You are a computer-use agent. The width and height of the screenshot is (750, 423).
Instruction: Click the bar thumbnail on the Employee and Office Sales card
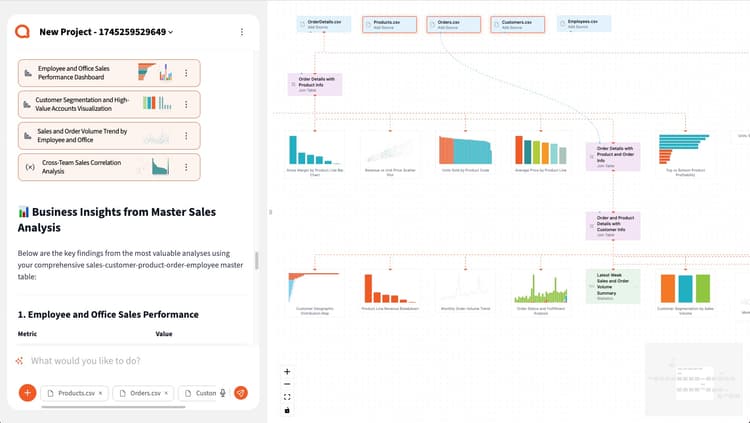[x=166, y=72]
